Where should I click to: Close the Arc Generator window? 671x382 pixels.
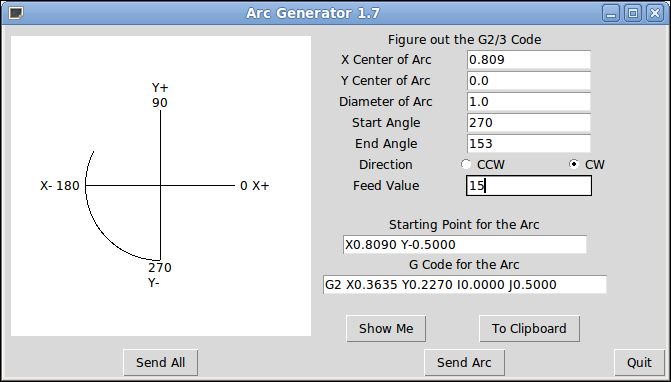coord(655,13)
